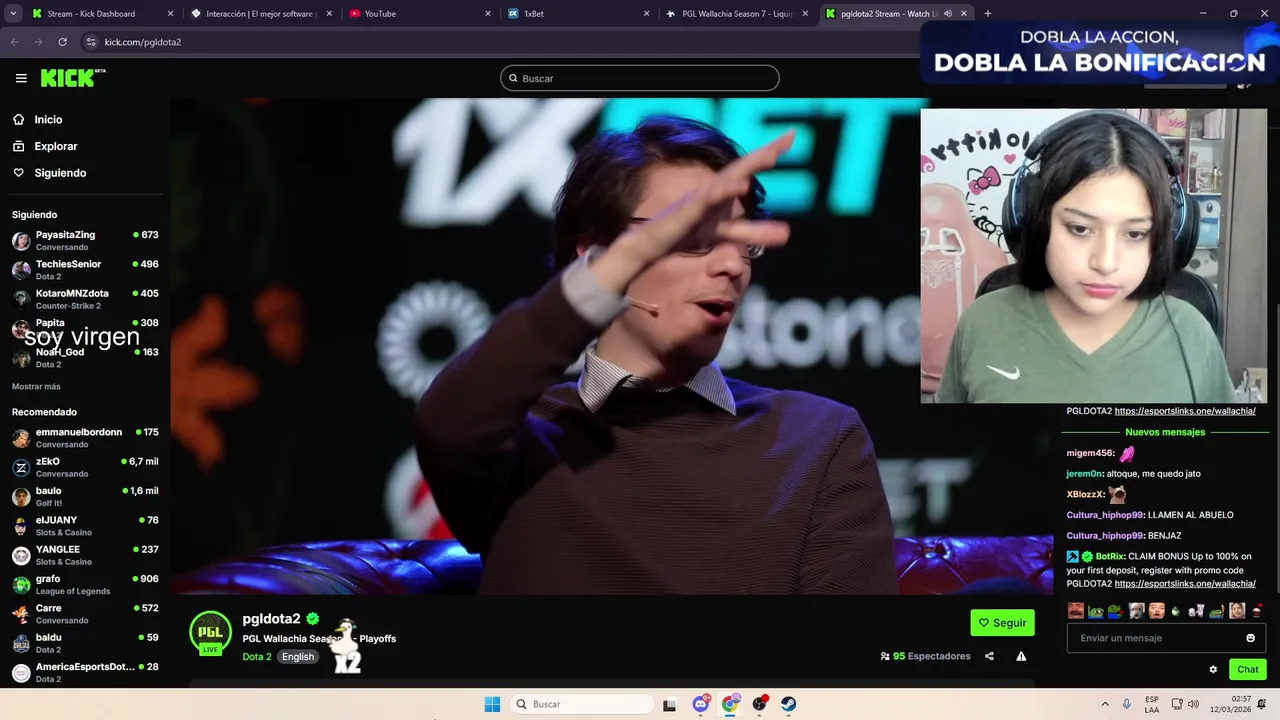Open Windows Start menu
Viewport: 1280px width, 720px height.
coord(492,704)
